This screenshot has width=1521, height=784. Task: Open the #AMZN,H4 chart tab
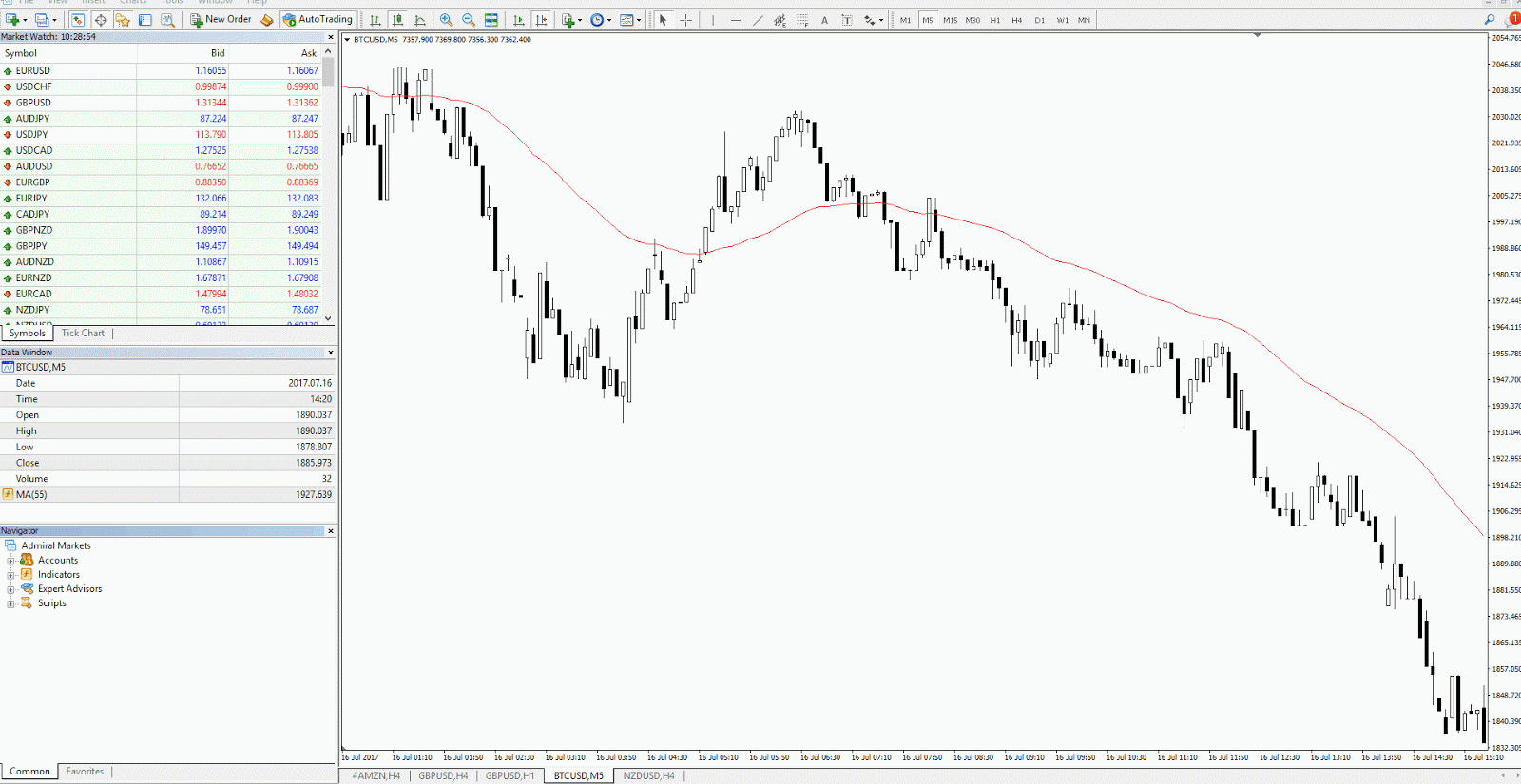pos(375,775)
